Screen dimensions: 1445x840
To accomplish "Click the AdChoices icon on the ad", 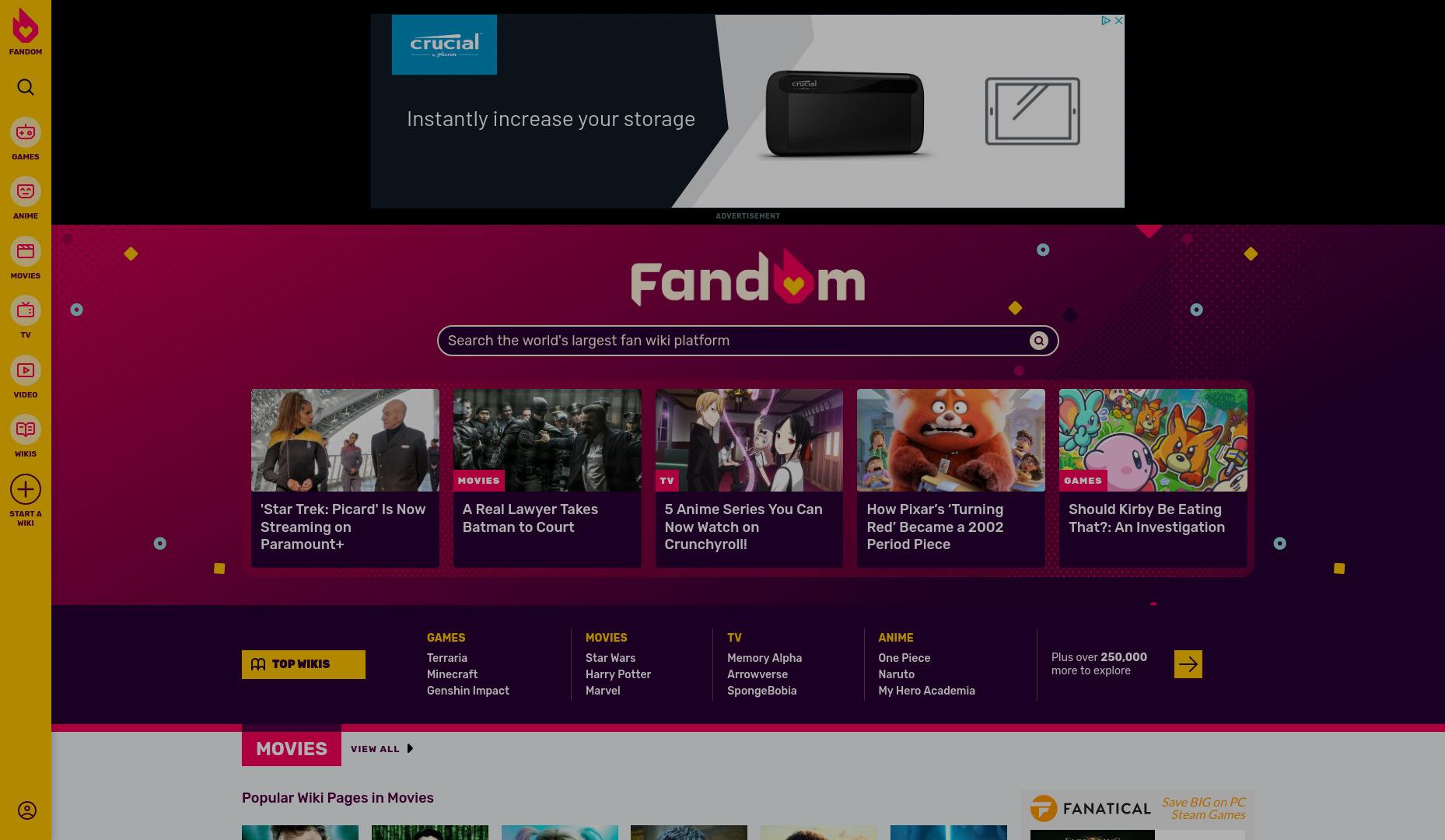I will 1105,20.
